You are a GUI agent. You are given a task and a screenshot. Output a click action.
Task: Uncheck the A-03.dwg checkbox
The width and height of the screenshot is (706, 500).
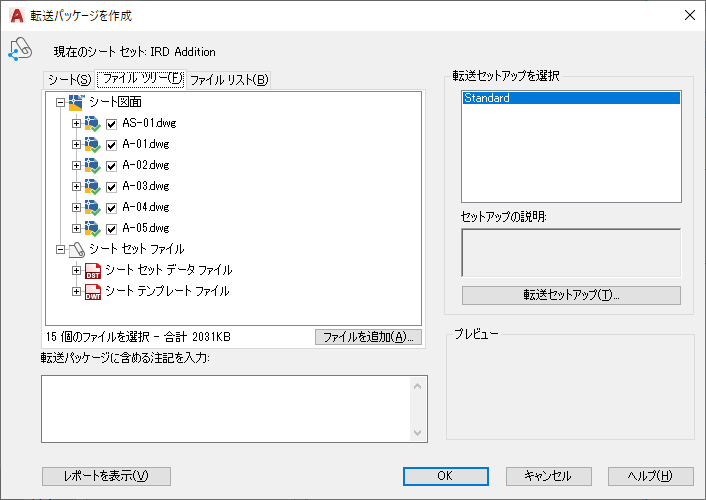click(111, 187)
